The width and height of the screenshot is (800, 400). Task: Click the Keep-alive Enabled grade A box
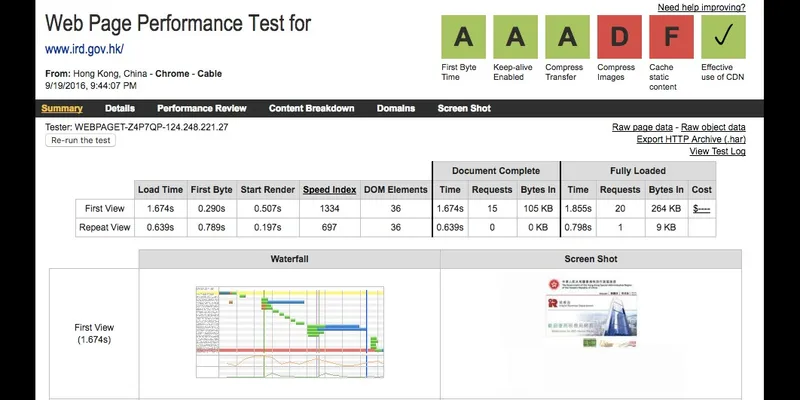[516, 37]
